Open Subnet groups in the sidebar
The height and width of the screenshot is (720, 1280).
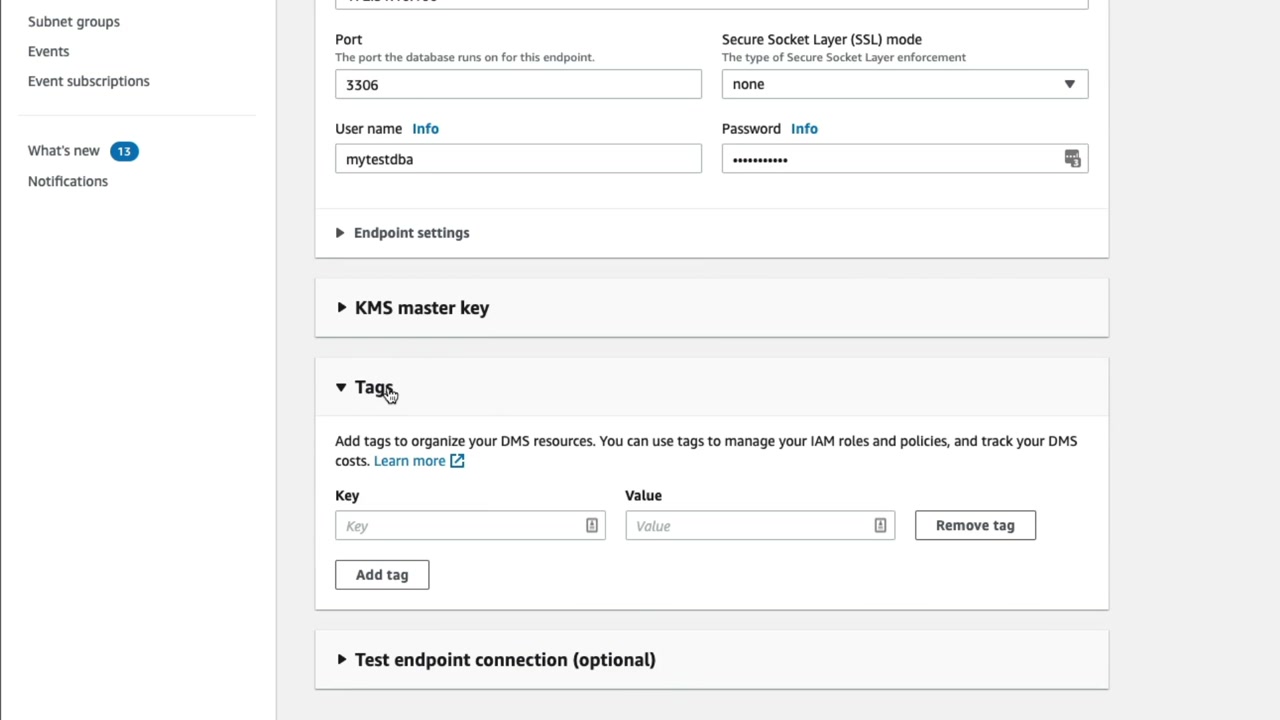coord(74,21)
